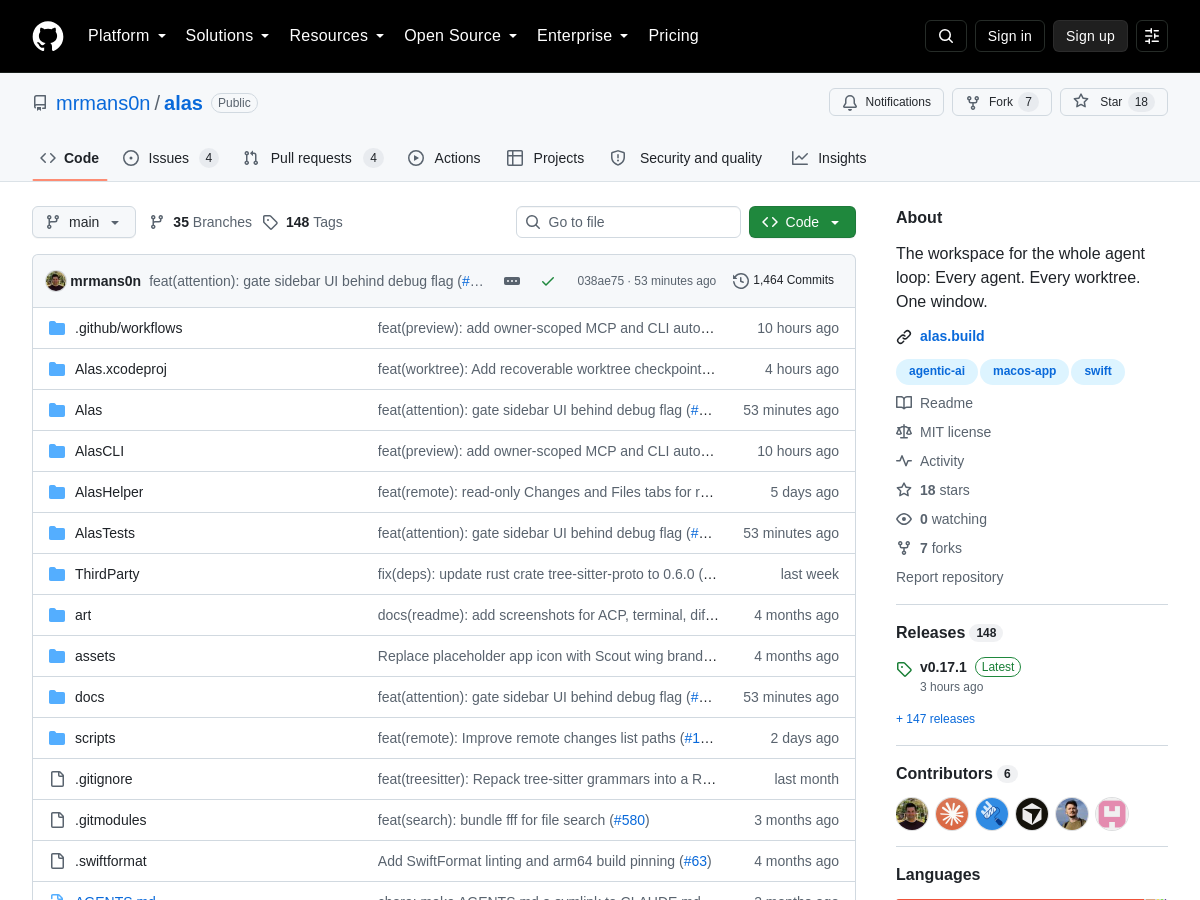Expand the Open Source menu
The image size is (1200, 900).
click(x=461, y=36)
